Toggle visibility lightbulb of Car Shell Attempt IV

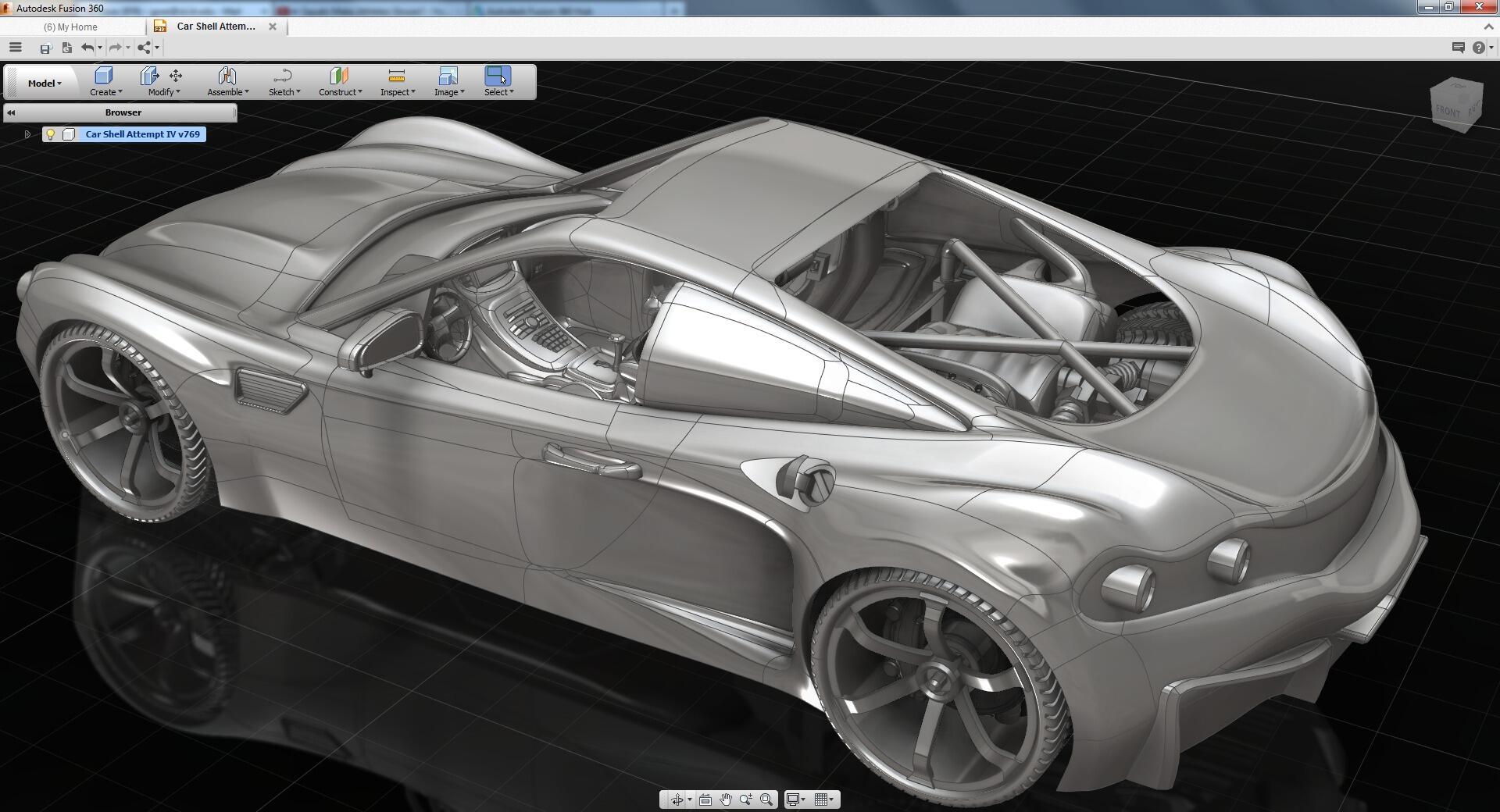(x=50, y=134)
